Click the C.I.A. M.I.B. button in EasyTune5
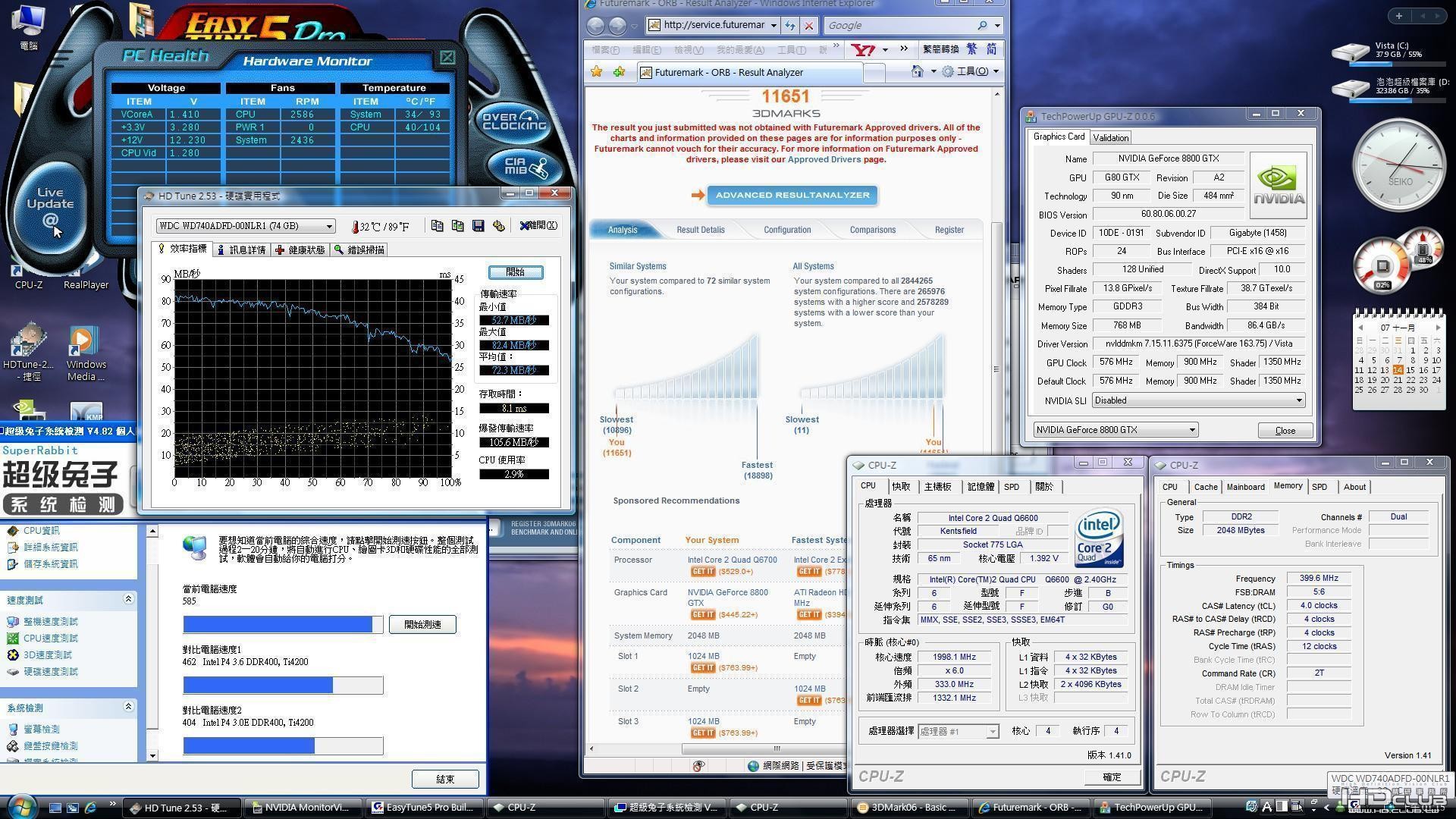 [x=526, y=165]
